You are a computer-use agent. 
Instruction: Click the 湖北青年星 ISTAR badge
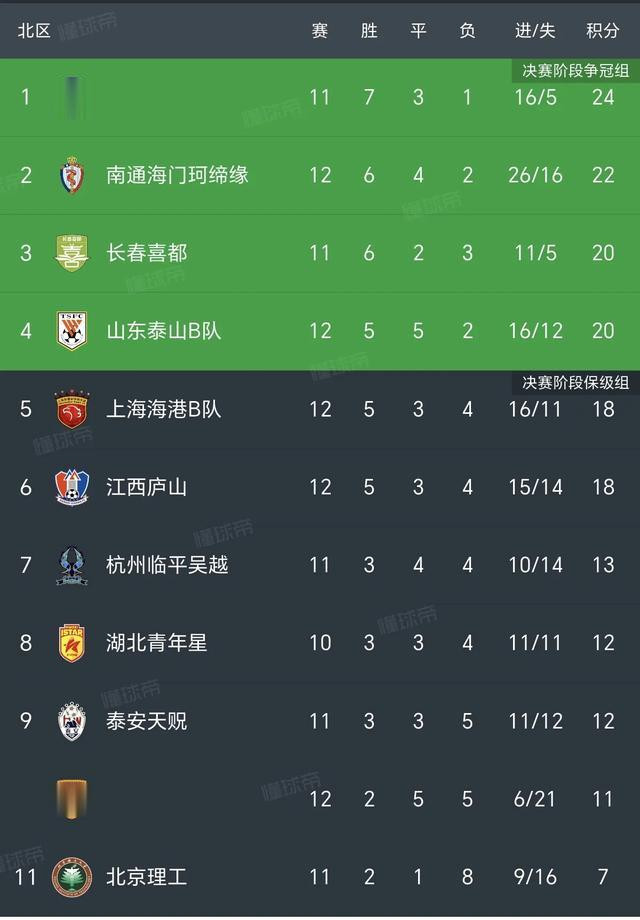[72, 643]
